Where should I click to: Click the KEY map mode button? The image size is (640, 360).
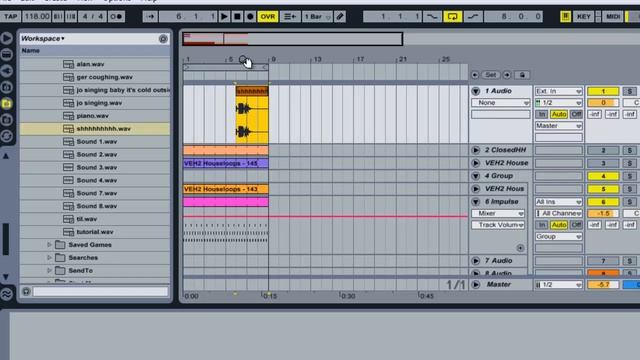tap(583, 17)
